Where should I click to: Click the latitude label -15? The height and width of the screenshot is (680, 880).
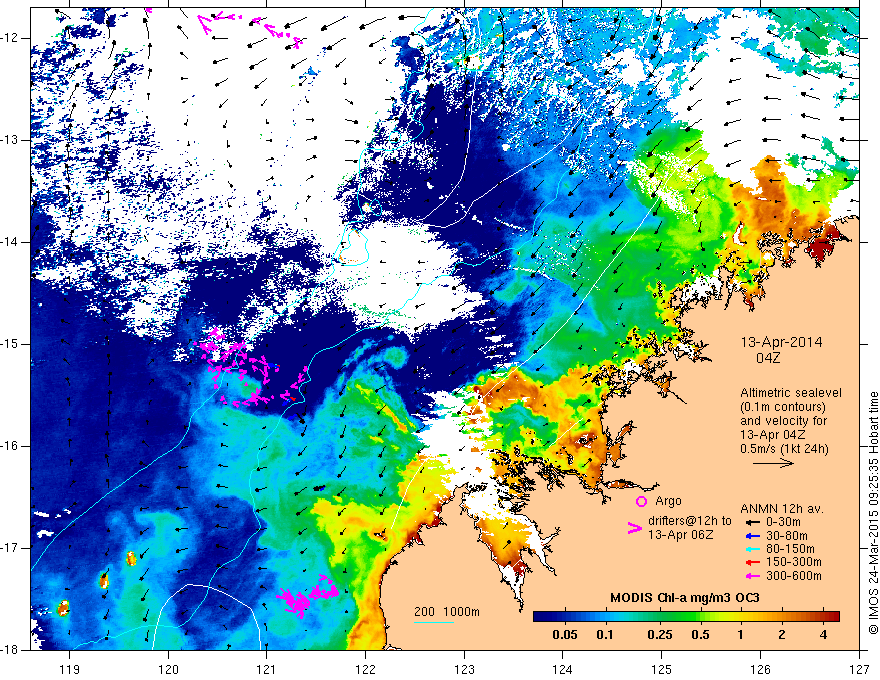pyautogui.click(x=11, y=344)
